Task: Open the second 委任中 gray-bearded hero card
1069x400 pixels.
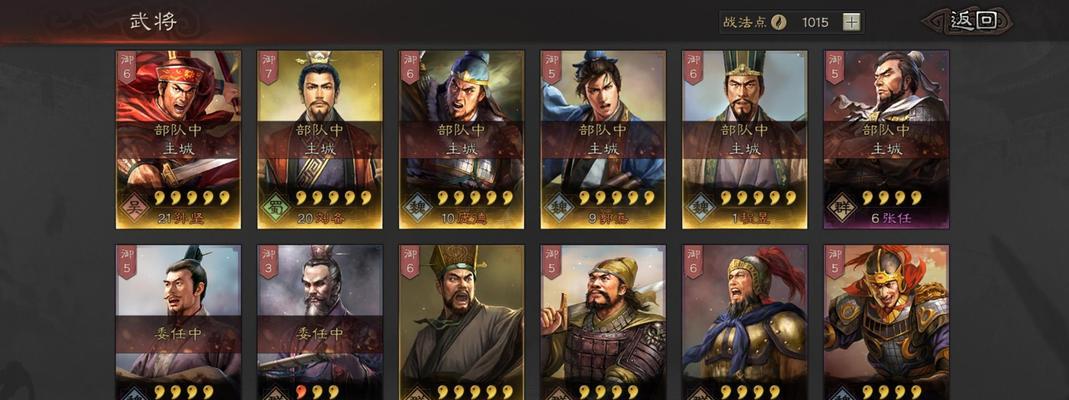Action: 320,322
